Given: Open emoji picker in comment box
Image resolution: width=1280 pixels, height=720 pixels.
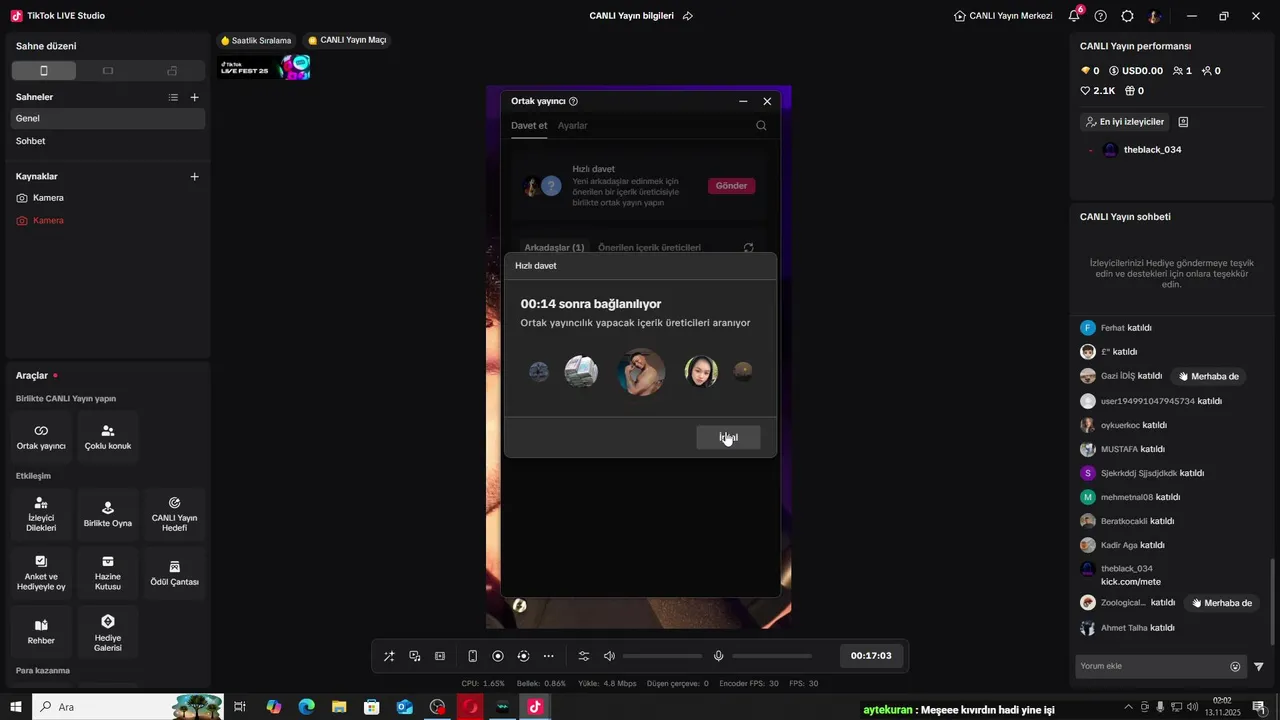Looking at the screenshot, I should point(1235,667).
